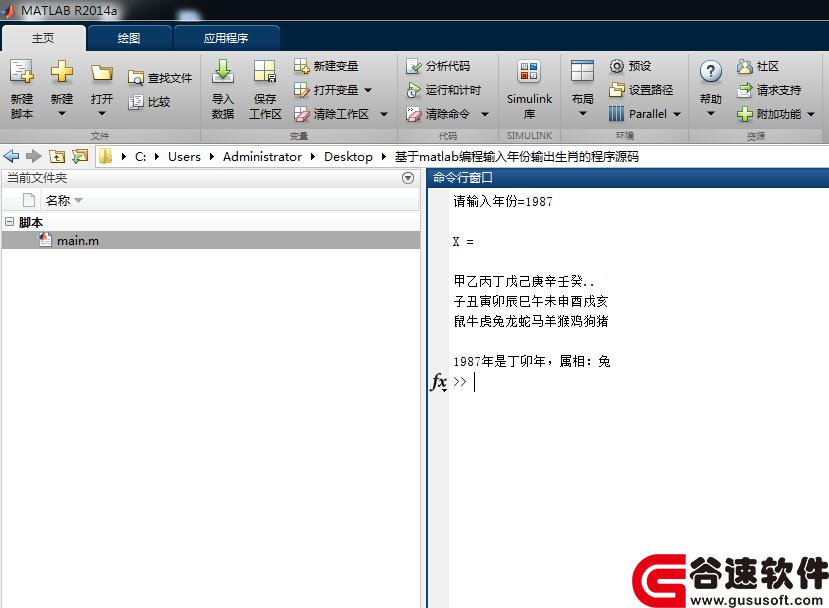Expand the 清除工作区 dropdown arrow
The width and height of the screenshot is (829, 608).
point(384,114)
